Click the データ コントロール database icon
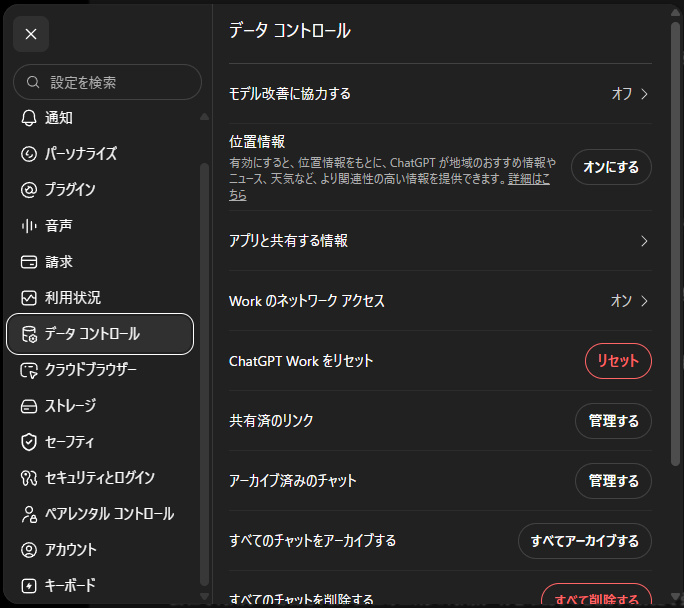This screenshot has width=684, height=608. [29, 334]
